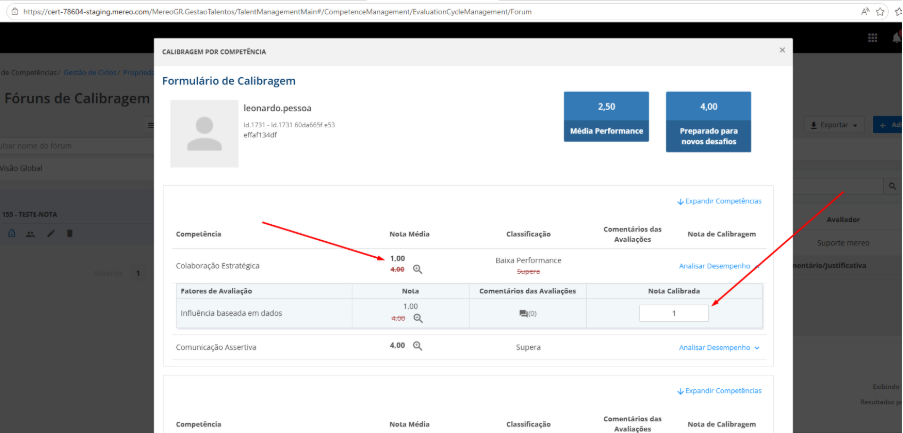
Task: Click the Nota Calibrada input field
Action: [x=674, y=313]
